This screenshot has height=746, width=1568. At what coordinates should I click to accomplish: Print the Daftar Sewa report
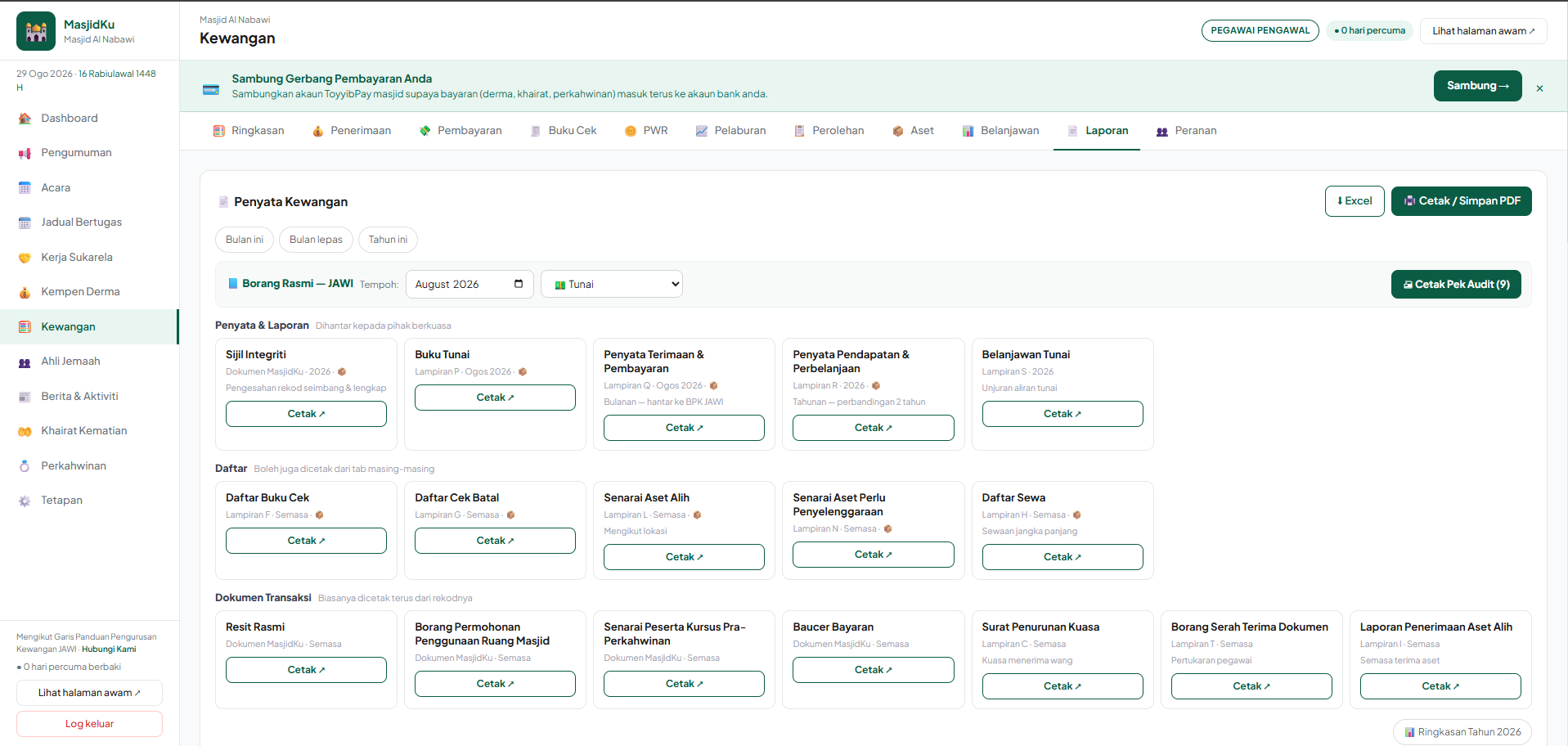[x=1063, y=557]
